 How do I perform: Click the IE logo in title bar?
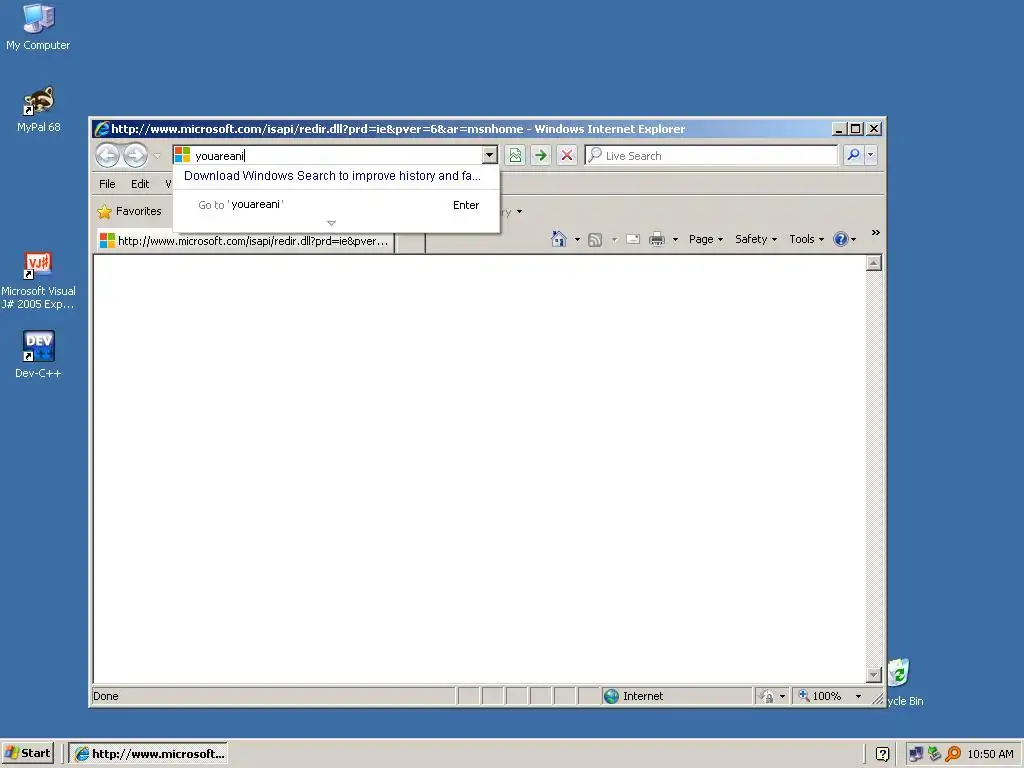click(102, 129)
